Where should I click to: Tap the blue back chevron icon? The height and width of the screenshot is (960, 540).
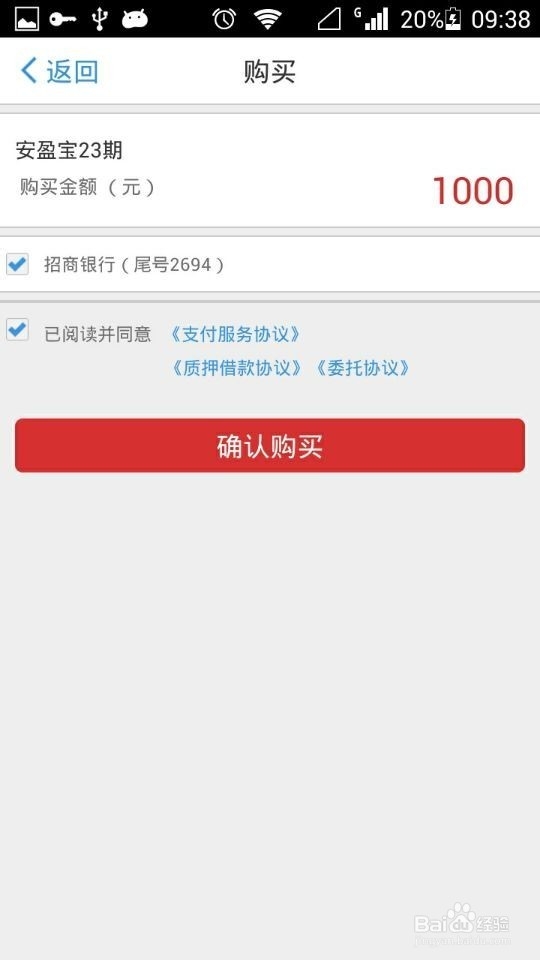(x=28, y=71)
